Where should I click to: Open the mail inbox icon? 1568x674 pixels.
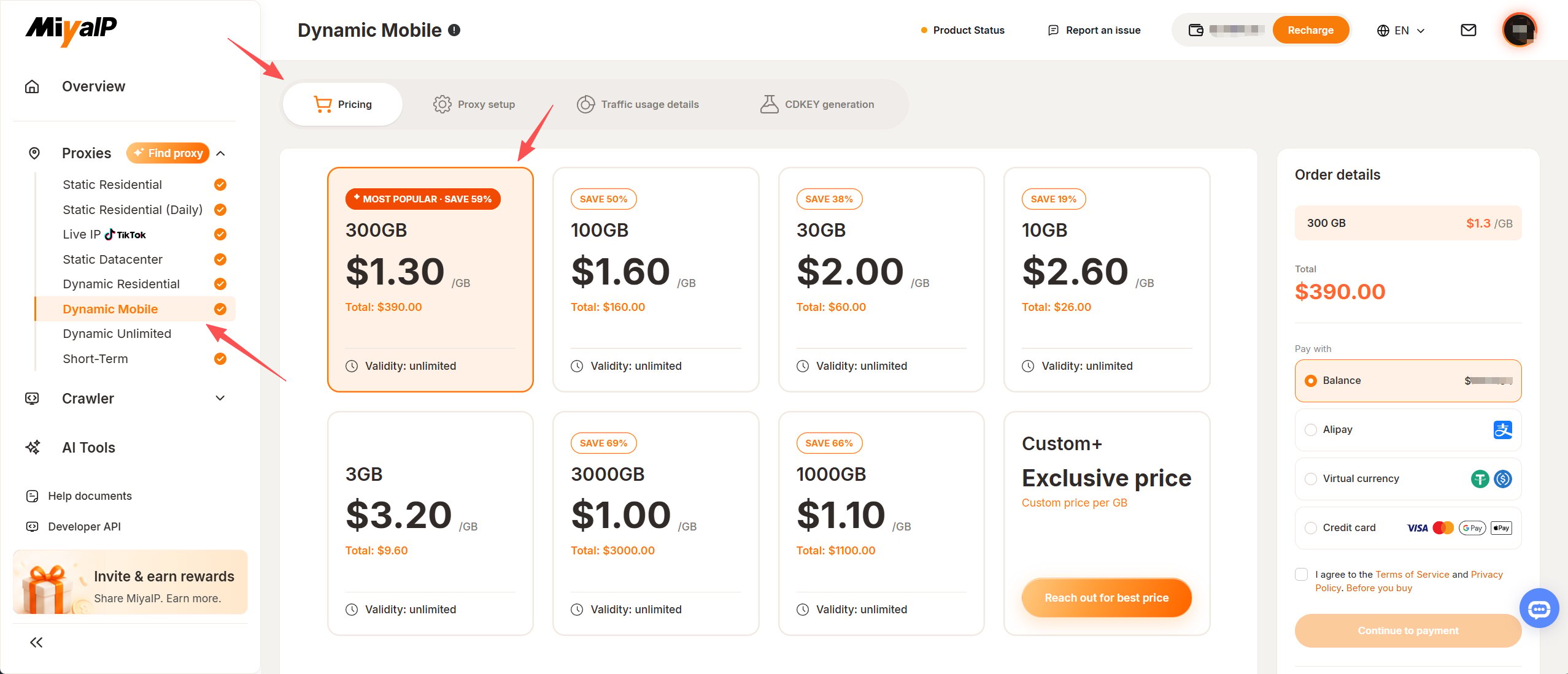pyautogui.click(x=1469, y=30)
